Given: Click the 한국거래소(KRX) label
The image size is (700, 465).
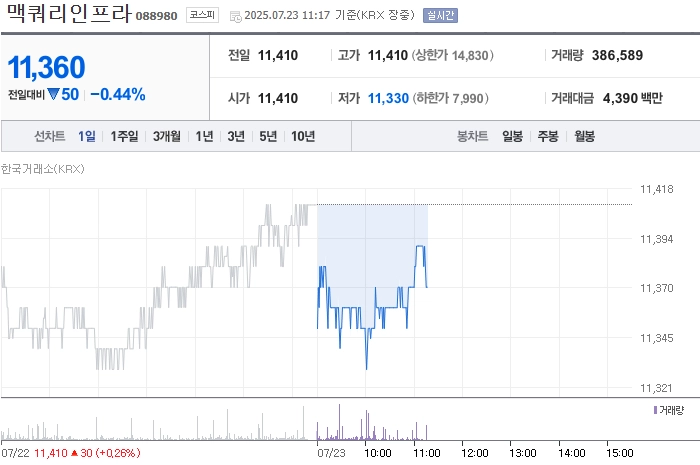Looking at the screenshot, I should pyautogui.click(x=42, y=169).
